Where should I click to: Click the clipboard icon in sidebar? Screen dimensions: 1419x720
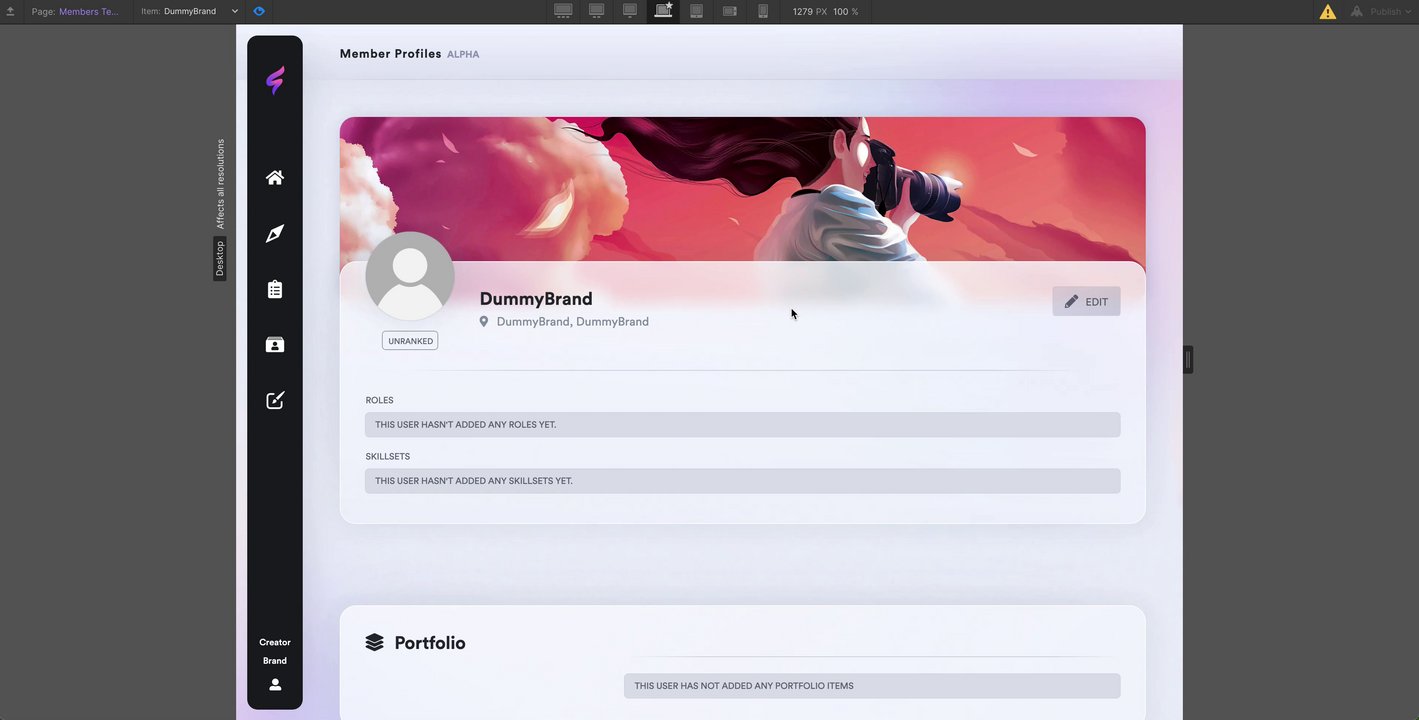click(x=275, y=289)
